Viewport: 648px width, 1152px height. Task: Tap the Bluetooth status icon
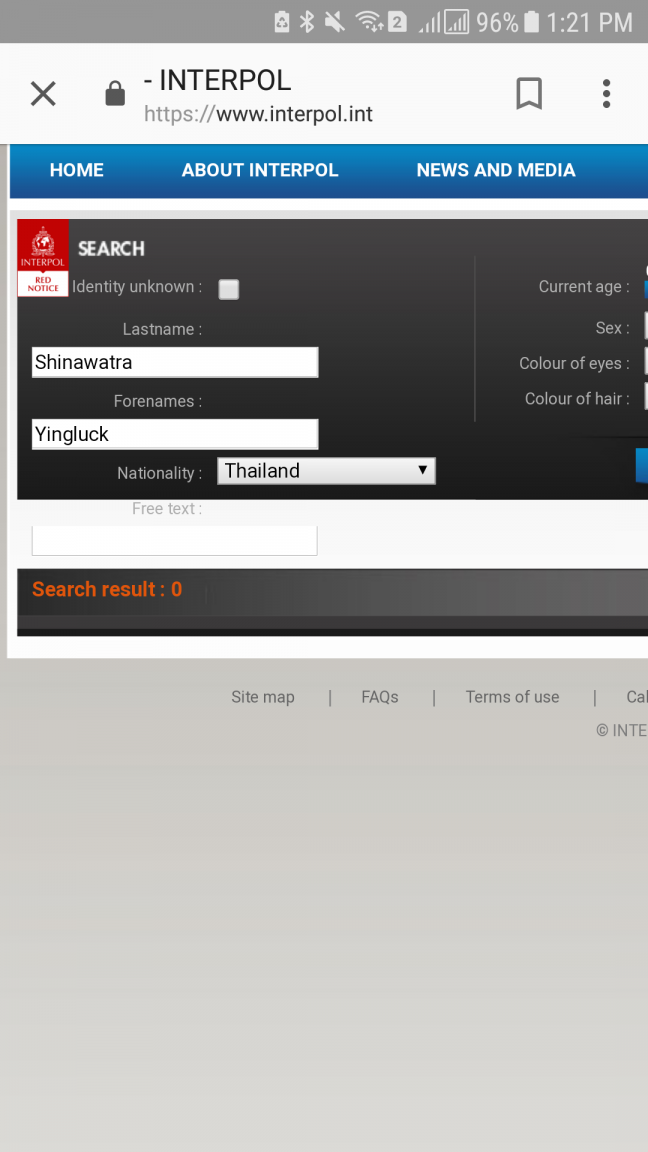[x=307, y=22]
